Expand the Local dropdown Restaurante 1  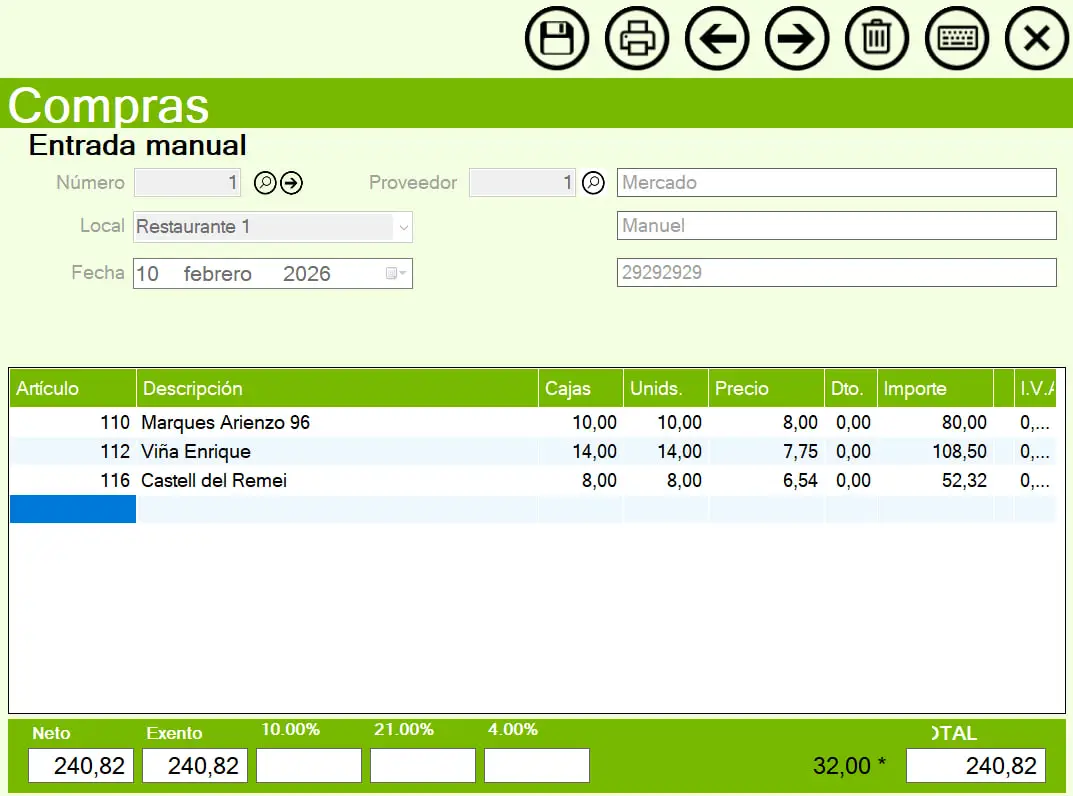403,227
